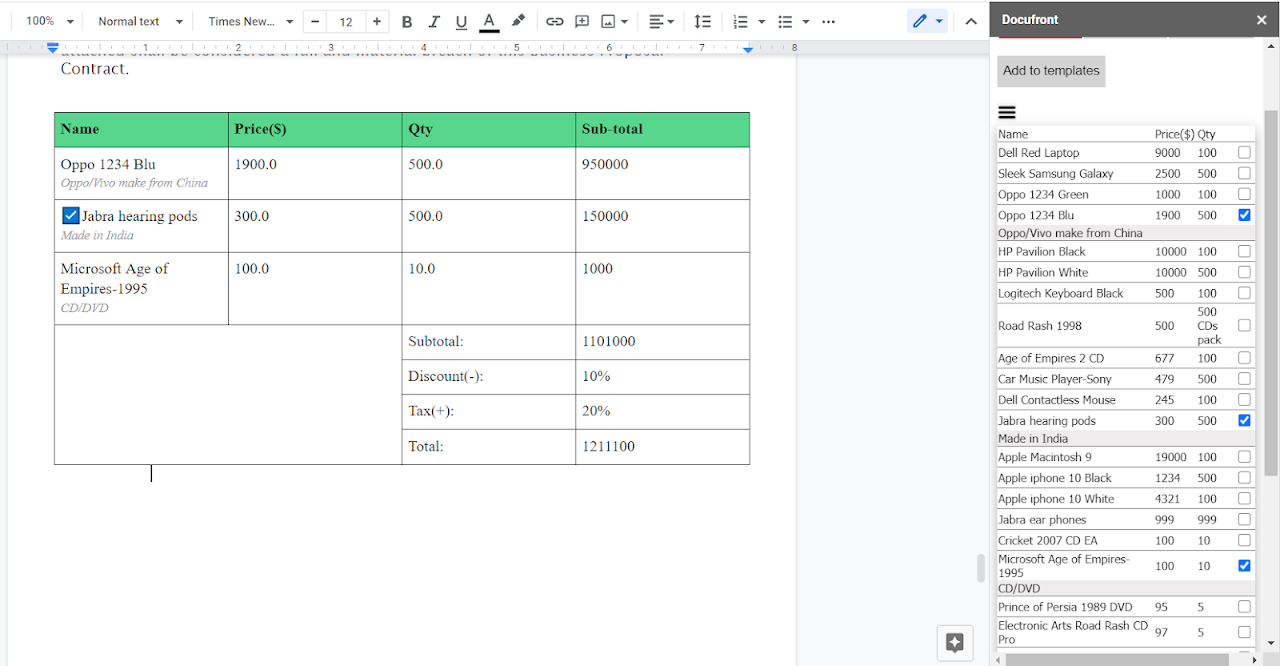The image size is (1280, 666).
Task: Check the Sleek Samsung Galaxy checkbox
Action: point(1244,174)
